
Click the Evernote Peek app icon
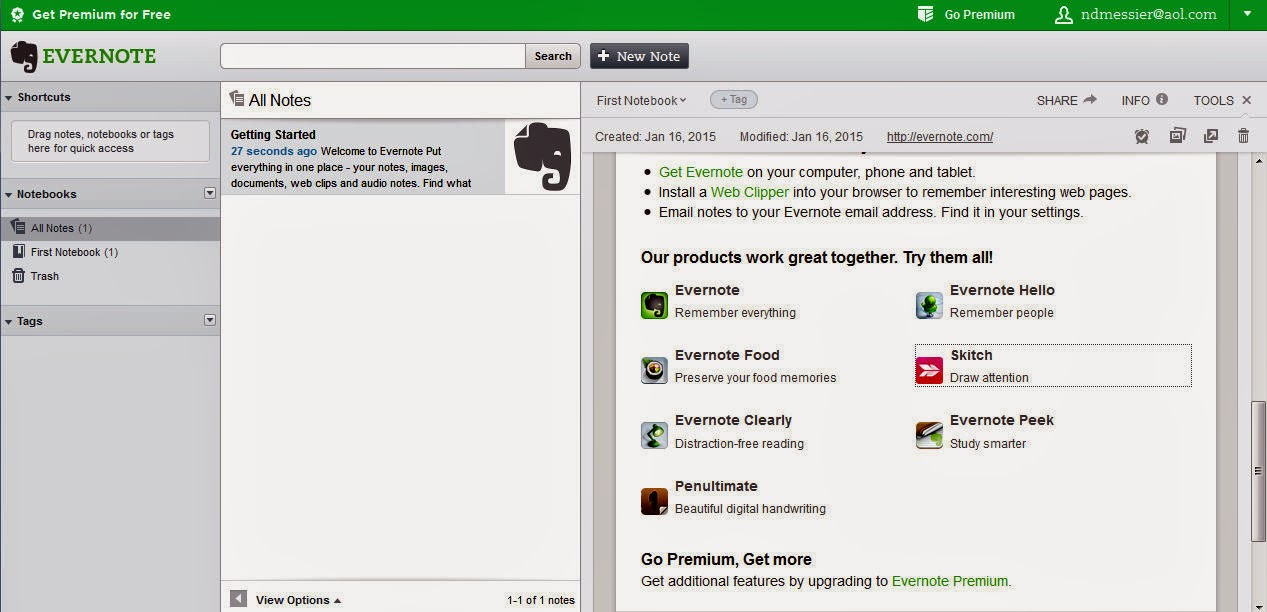(929, 435)
